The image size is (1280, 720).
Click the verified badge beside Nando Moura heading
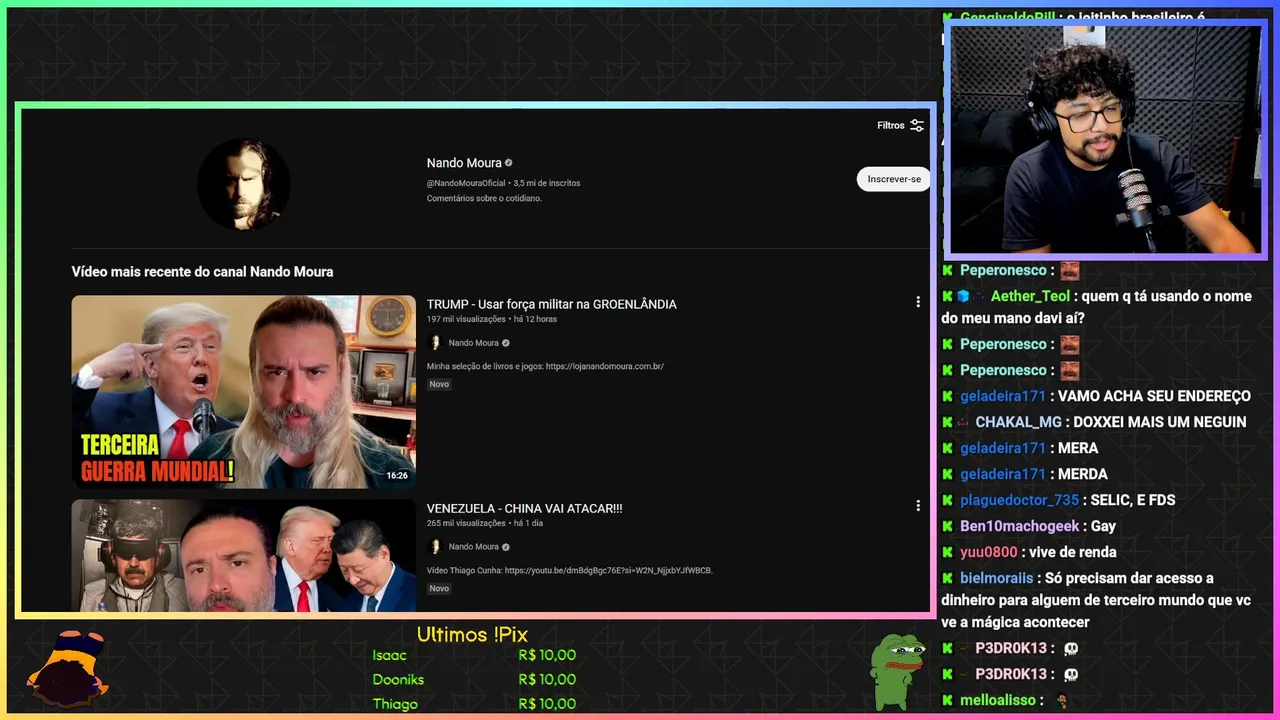click(x=509, y=163)
